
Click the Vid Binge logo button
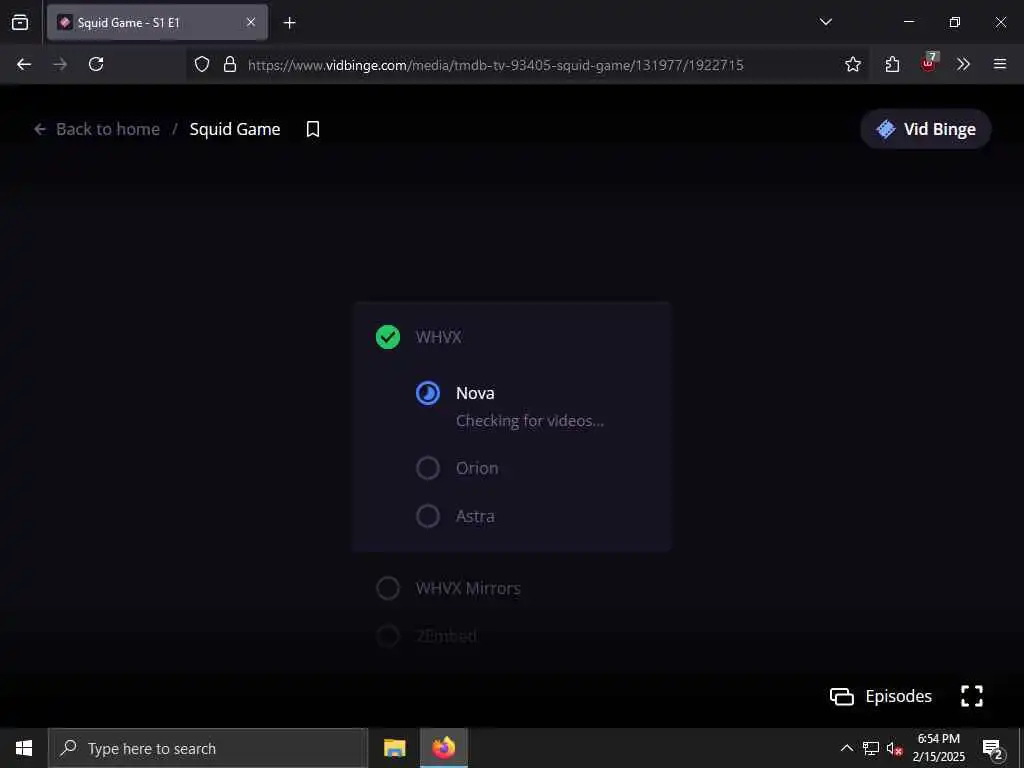pos(926,129)
